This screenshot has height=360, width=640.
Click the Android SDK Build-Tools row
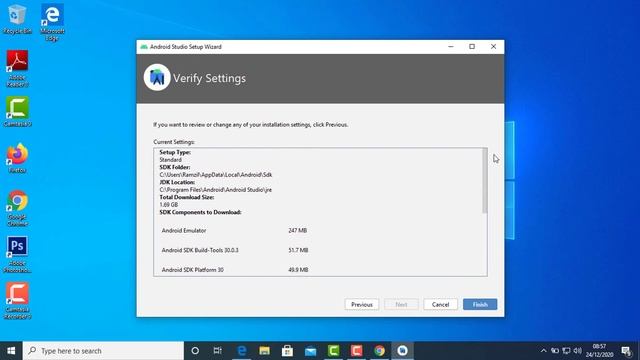234,250
